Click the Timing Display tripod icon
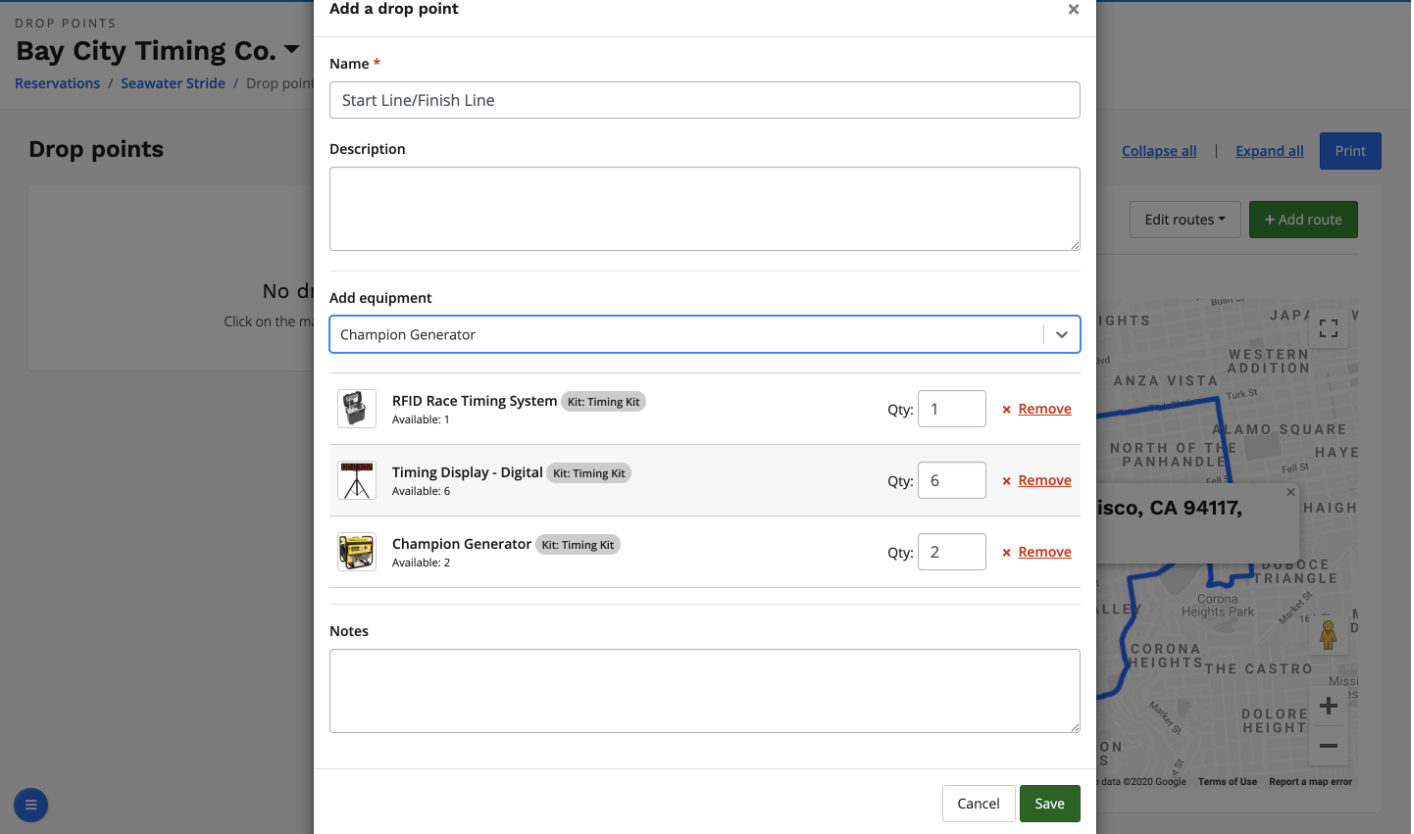Screen dimensions: 1414x834 click(x=357, y=481)
